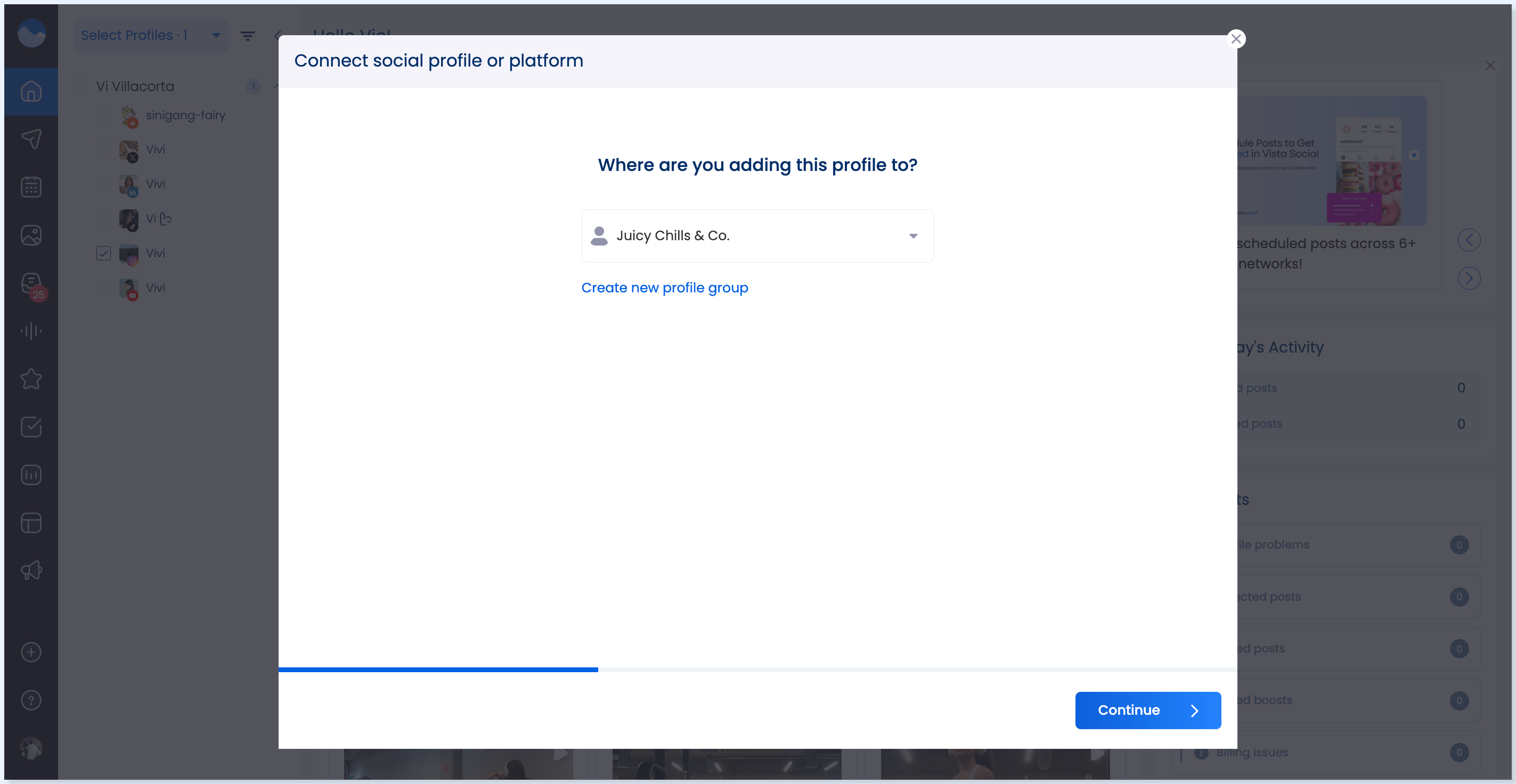Image resolution: width=1516 pixels, height=784 pixels.
Task: Click the sinigang-fairy Reddit profile avatar
Action: (129, 117)
